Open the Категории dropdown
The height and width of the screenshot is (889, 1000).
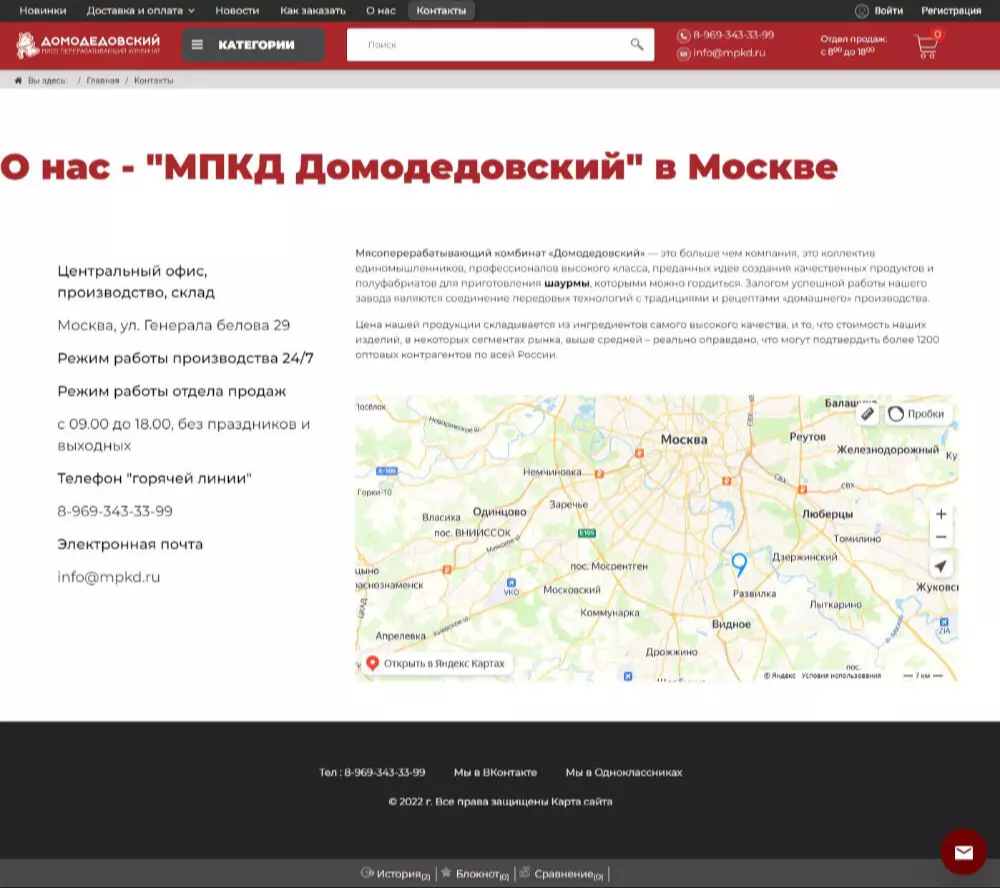point(253,45)
